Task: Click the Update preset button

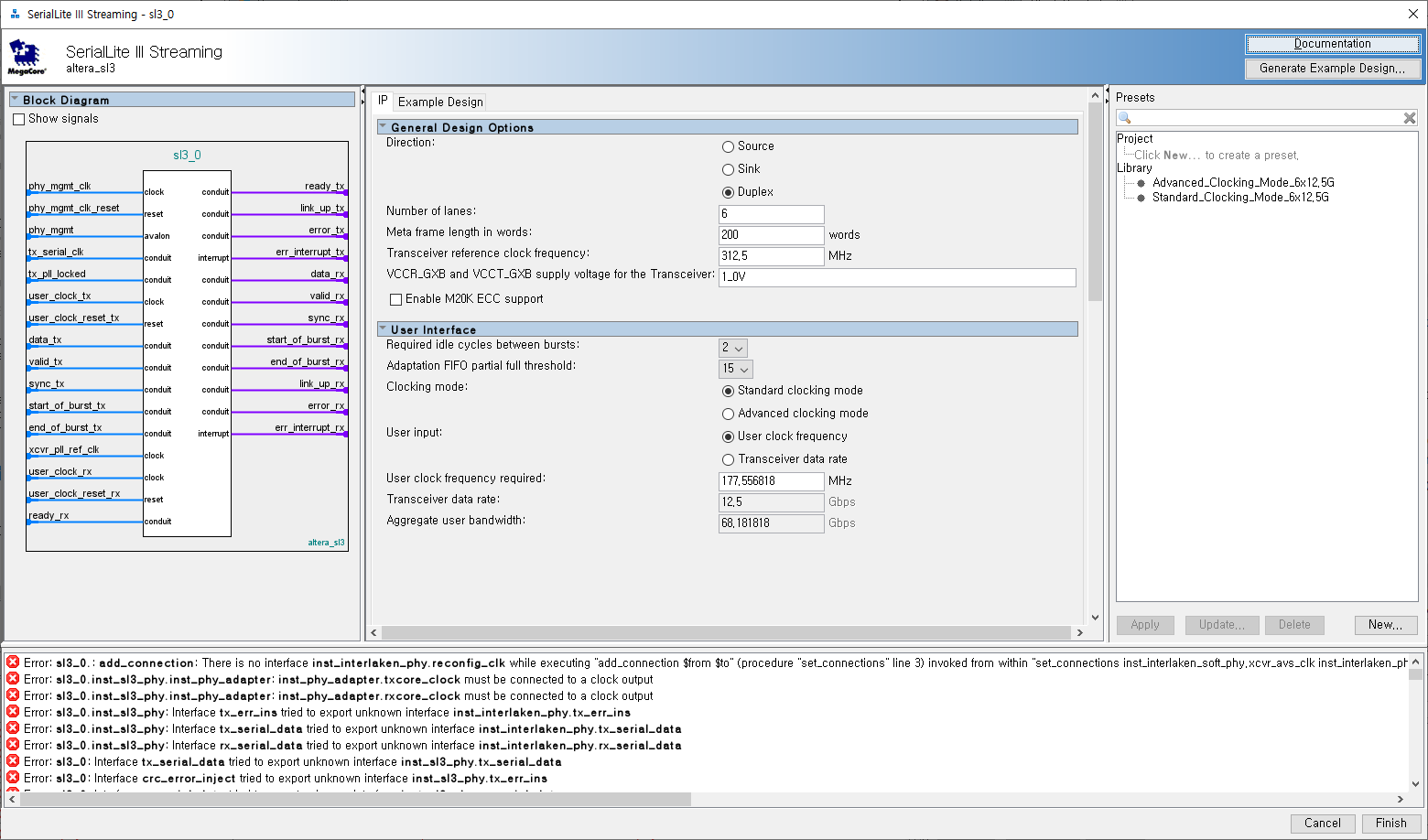Action: coord(1222,625)
